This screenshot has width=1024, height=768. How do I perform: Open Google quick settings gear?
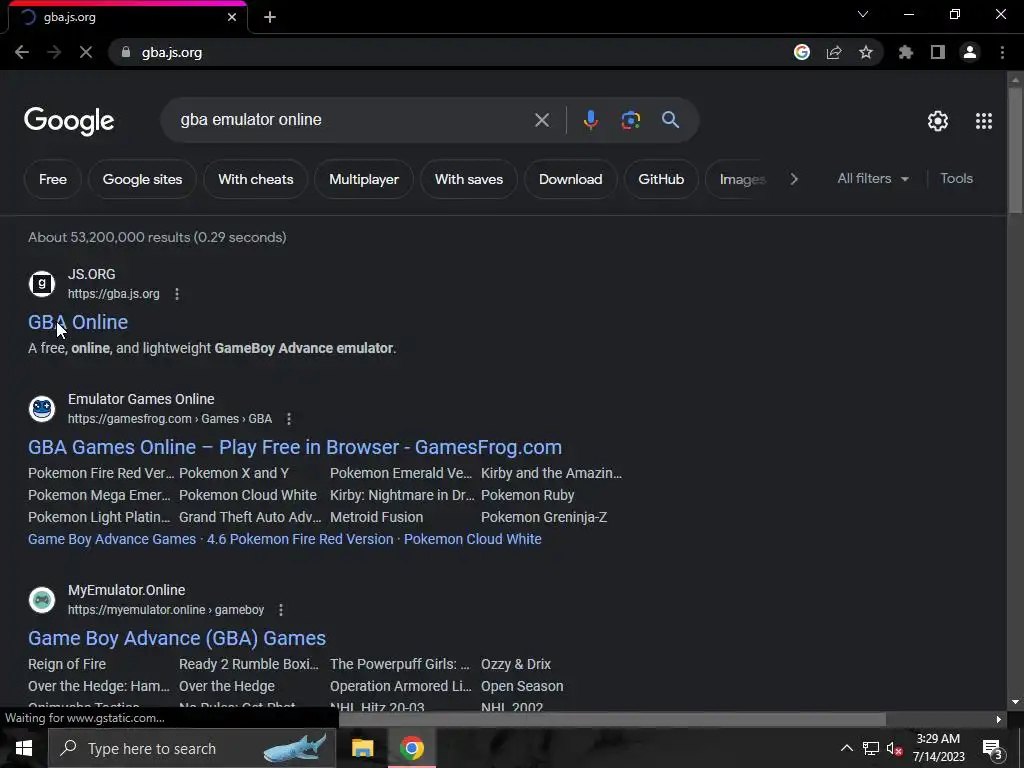point(938,121)
